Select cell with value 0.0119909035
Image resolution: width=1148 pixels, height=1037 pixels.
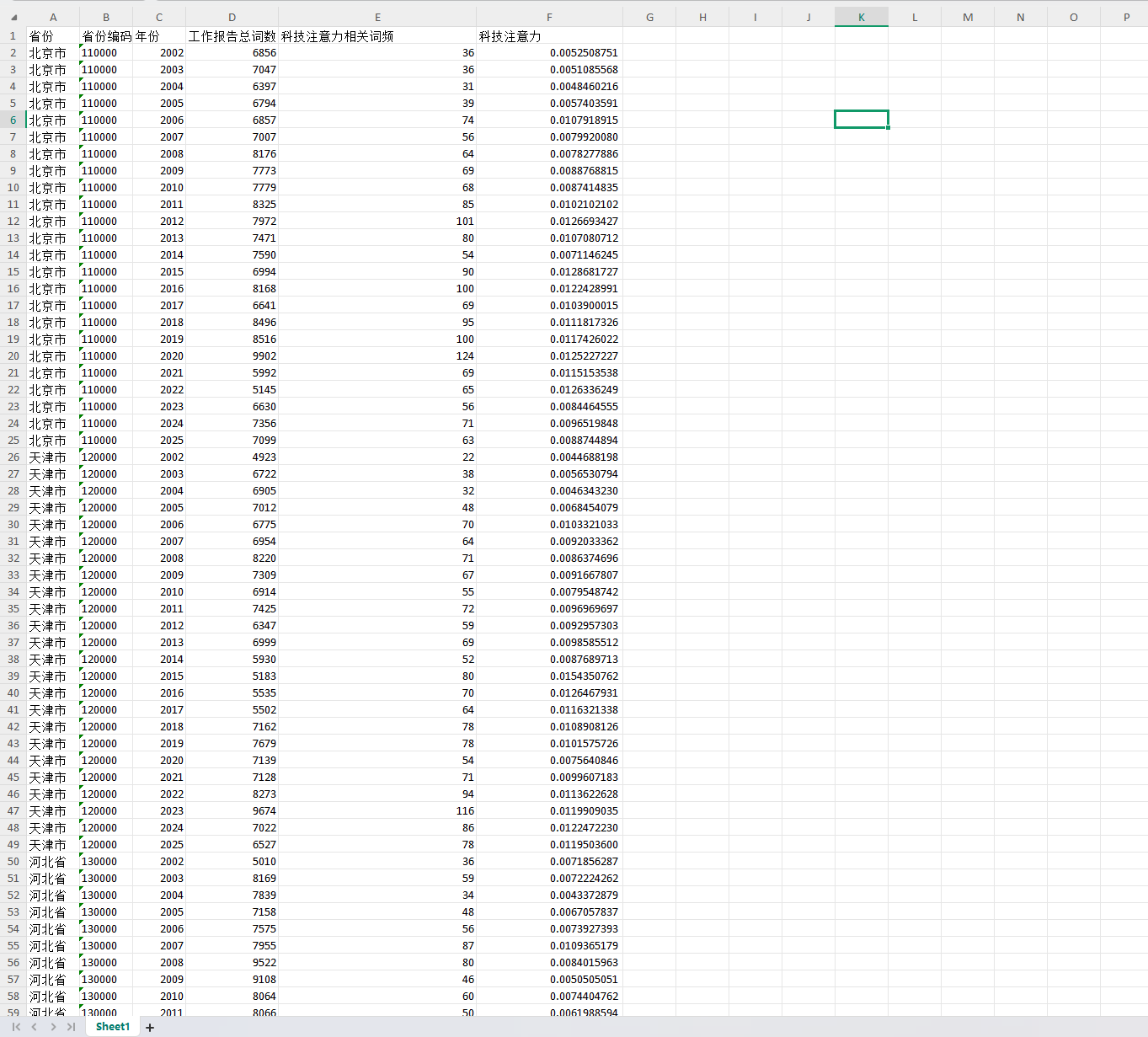coord(550,811)
